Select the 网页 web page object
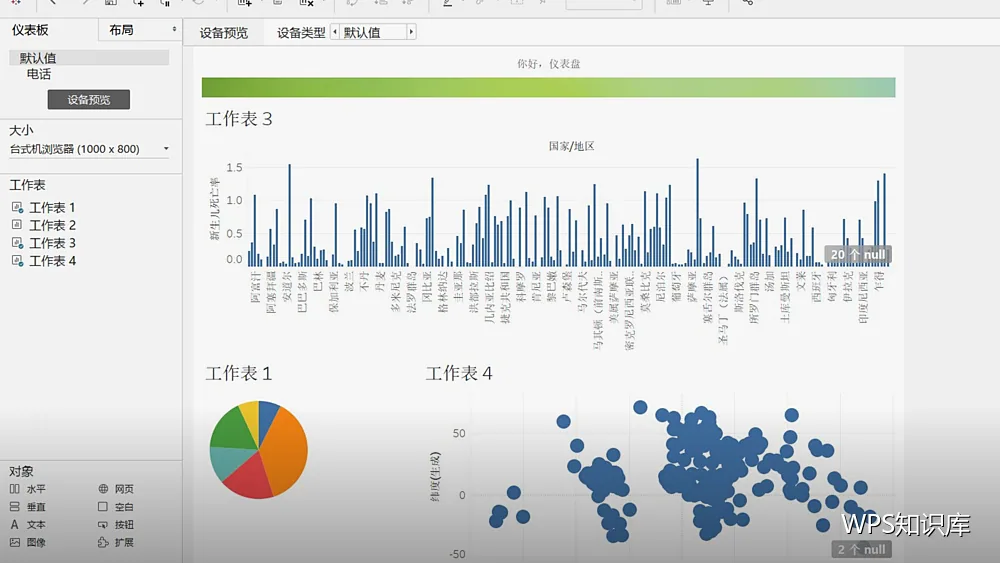The width and height of the screenshot is (1000, 563). pyautogui.click(x=116, y=489)
